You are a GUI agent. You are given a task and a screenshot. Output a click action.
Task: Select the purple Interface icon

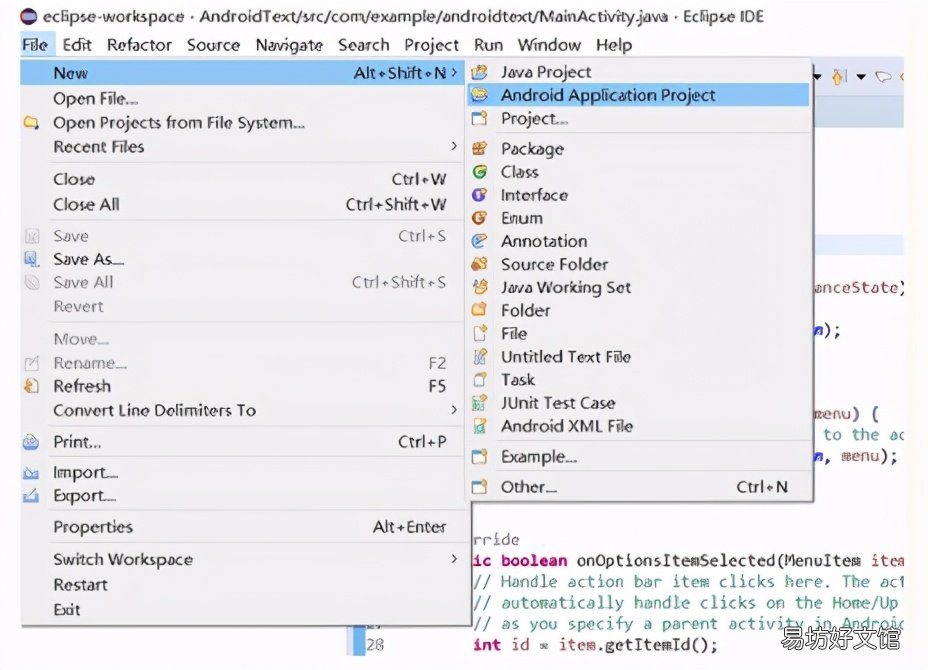coord(479,195)
